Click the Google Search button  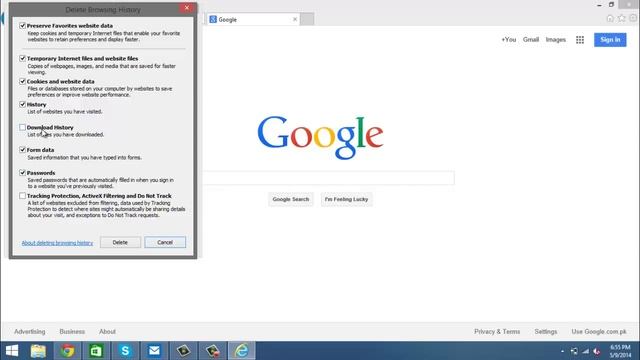(x=291, y=199)
